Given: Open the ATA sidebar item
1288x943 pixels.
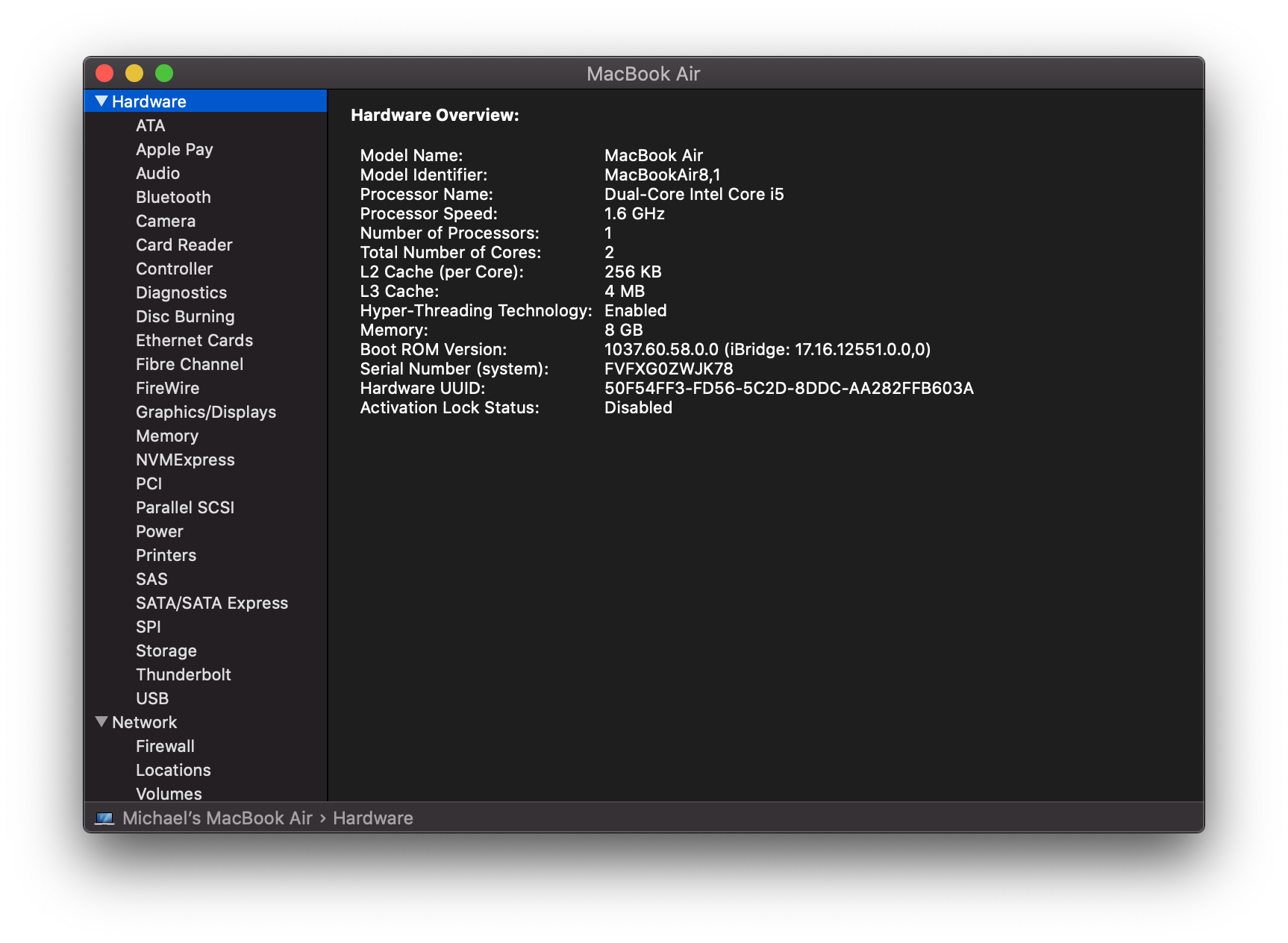Looking at the screenshot, I should 151,125.
